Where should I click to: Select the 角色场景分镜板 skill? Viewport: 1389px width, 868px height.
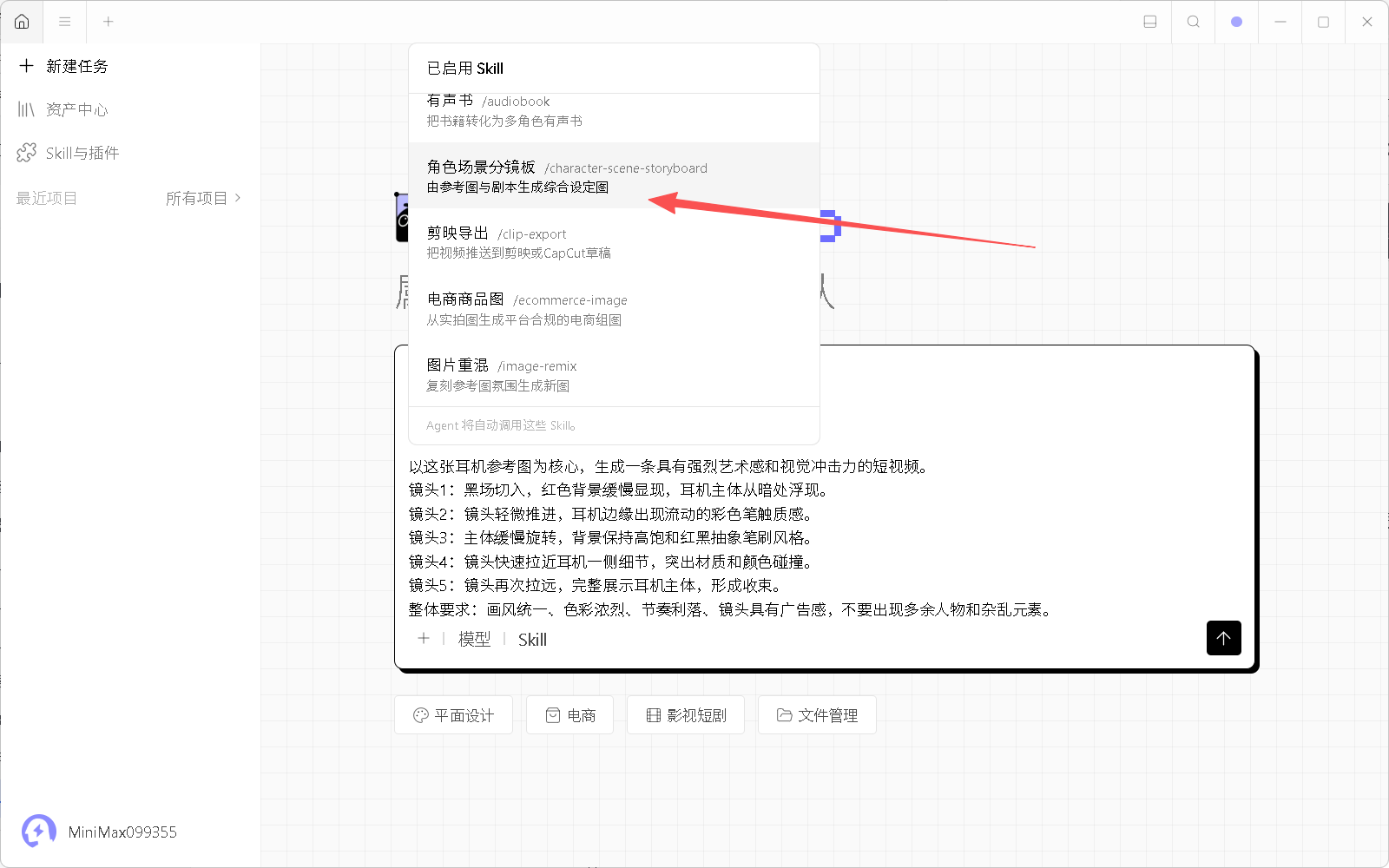coord(614,176)
